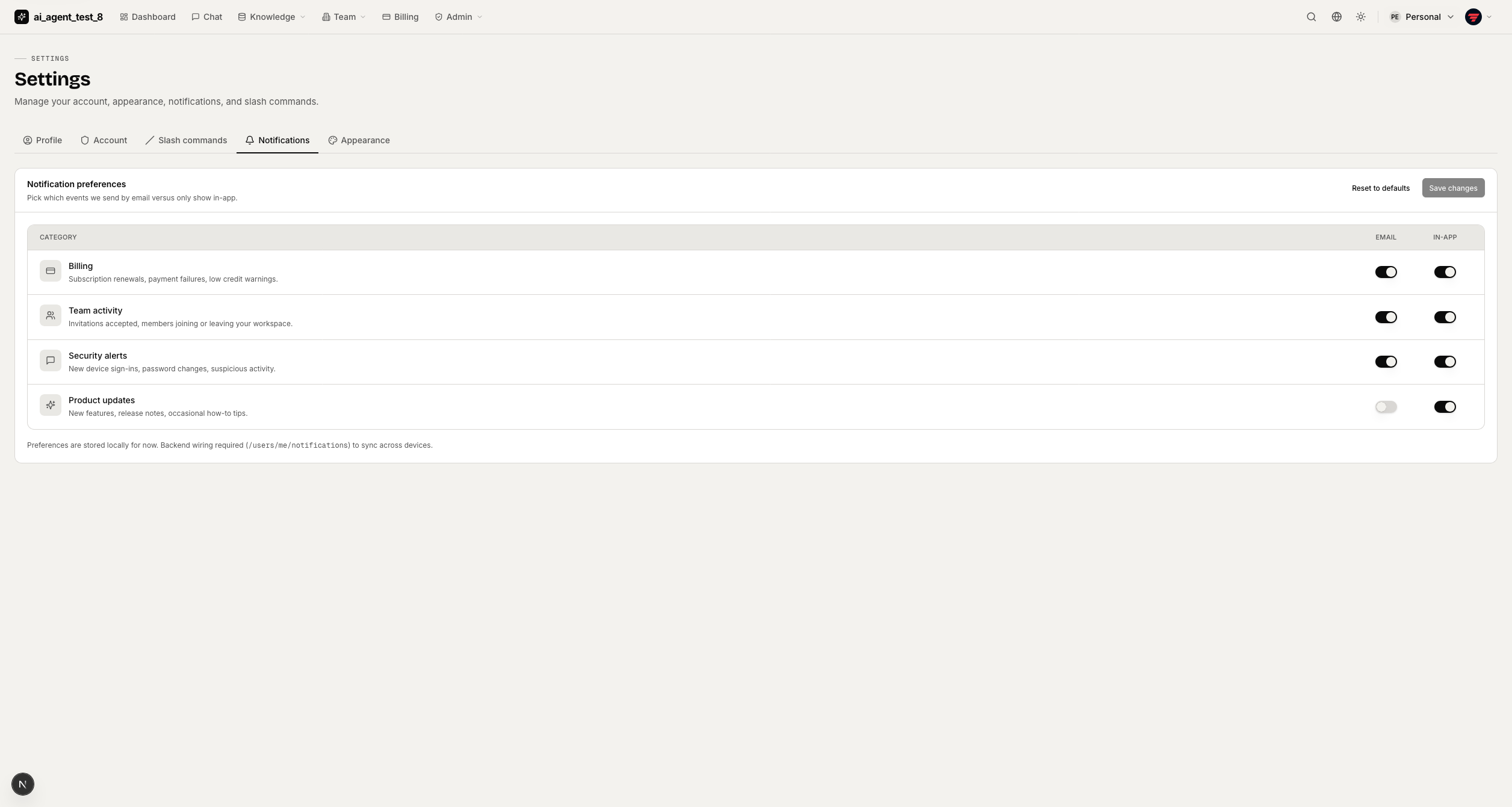Screen dimensions: 1512x807
Task: Turn off Team activity in-app toggle
Action: [x=1445, y=317]
